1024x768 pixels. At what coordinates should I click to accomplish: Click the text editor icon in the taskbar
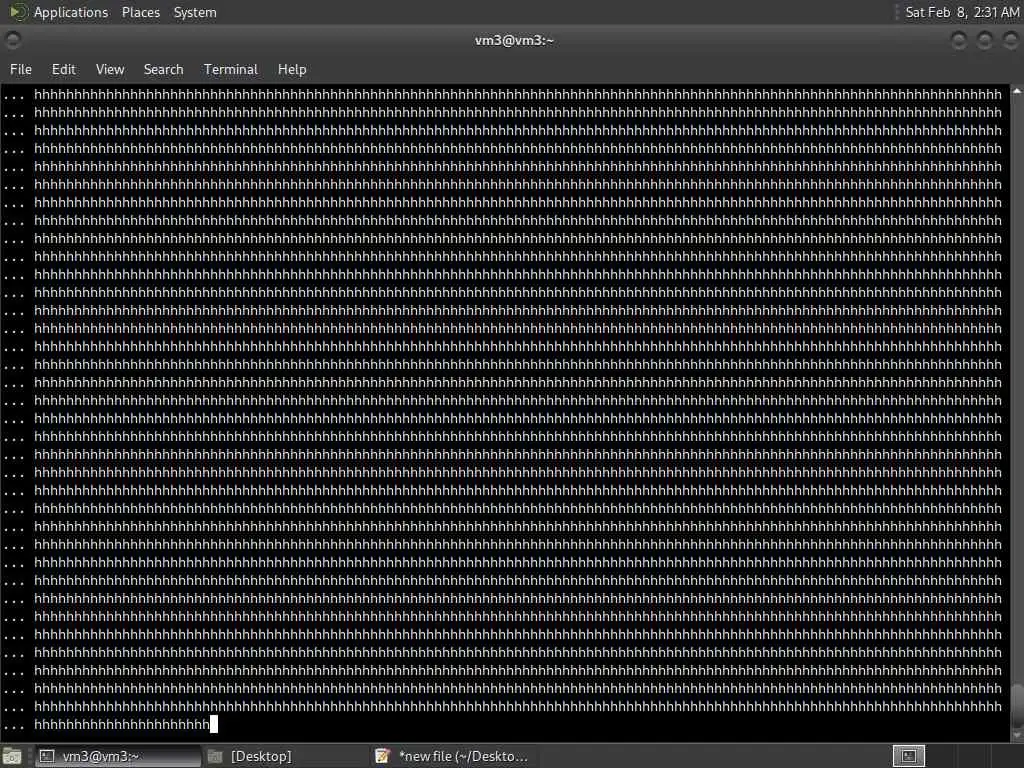pyautogui.click(x=382, y=756)
